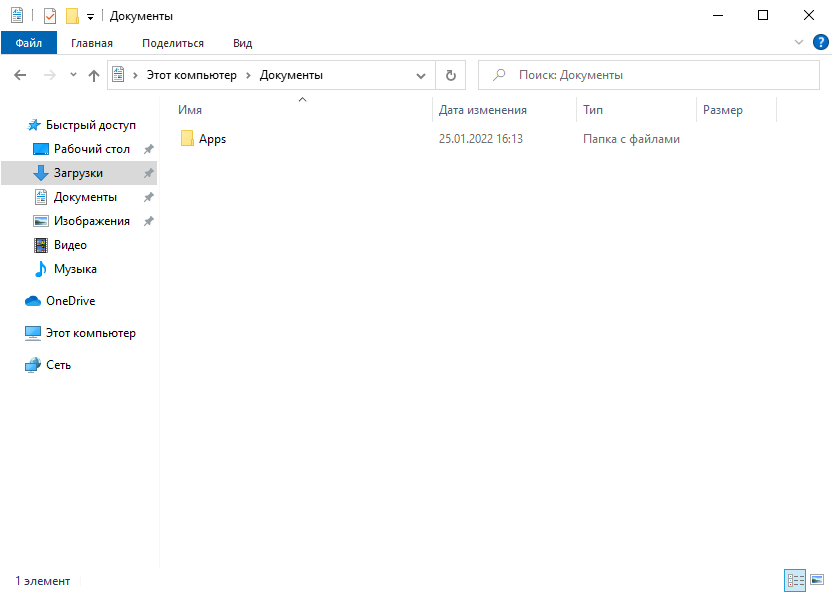Switch to large thumbnails view layout
This screenshot has height=593, width=833.
817,580
